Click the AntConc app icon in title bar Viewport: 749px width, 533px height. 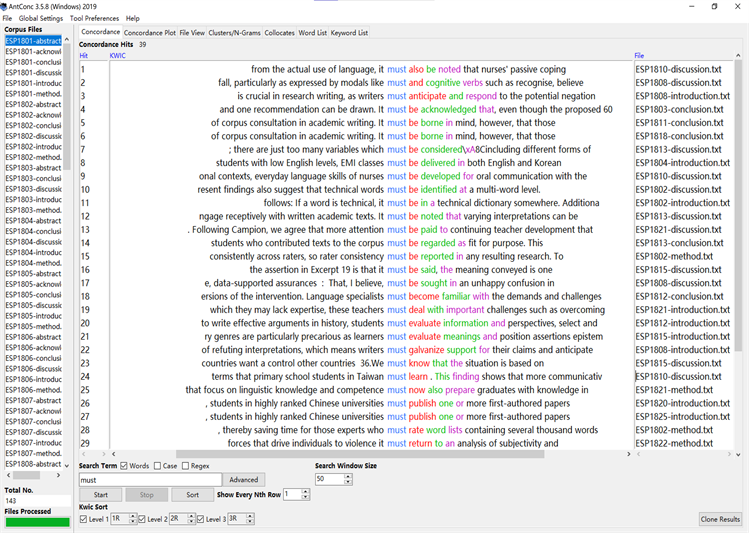pyautogui.click(x=5, y=6)
